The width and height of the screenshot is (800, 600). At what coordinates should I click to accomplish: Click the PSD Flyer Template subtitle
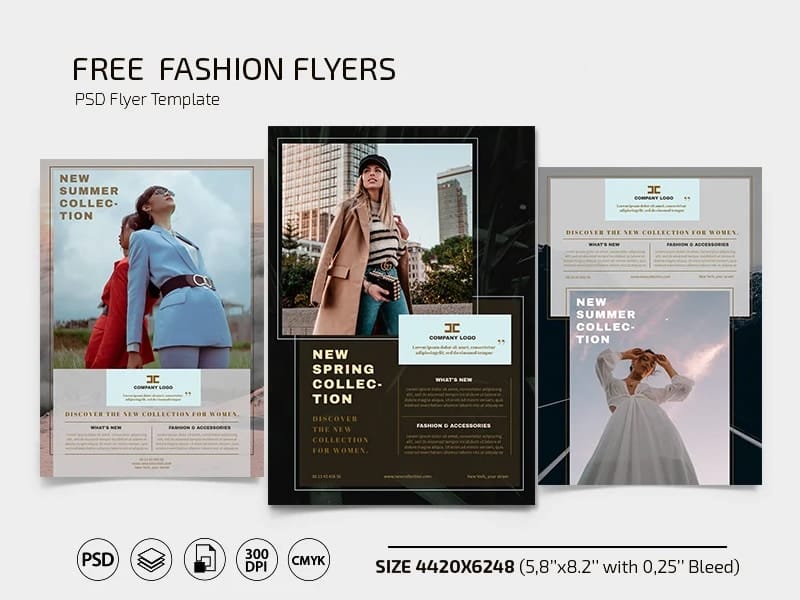pos(146,100)
